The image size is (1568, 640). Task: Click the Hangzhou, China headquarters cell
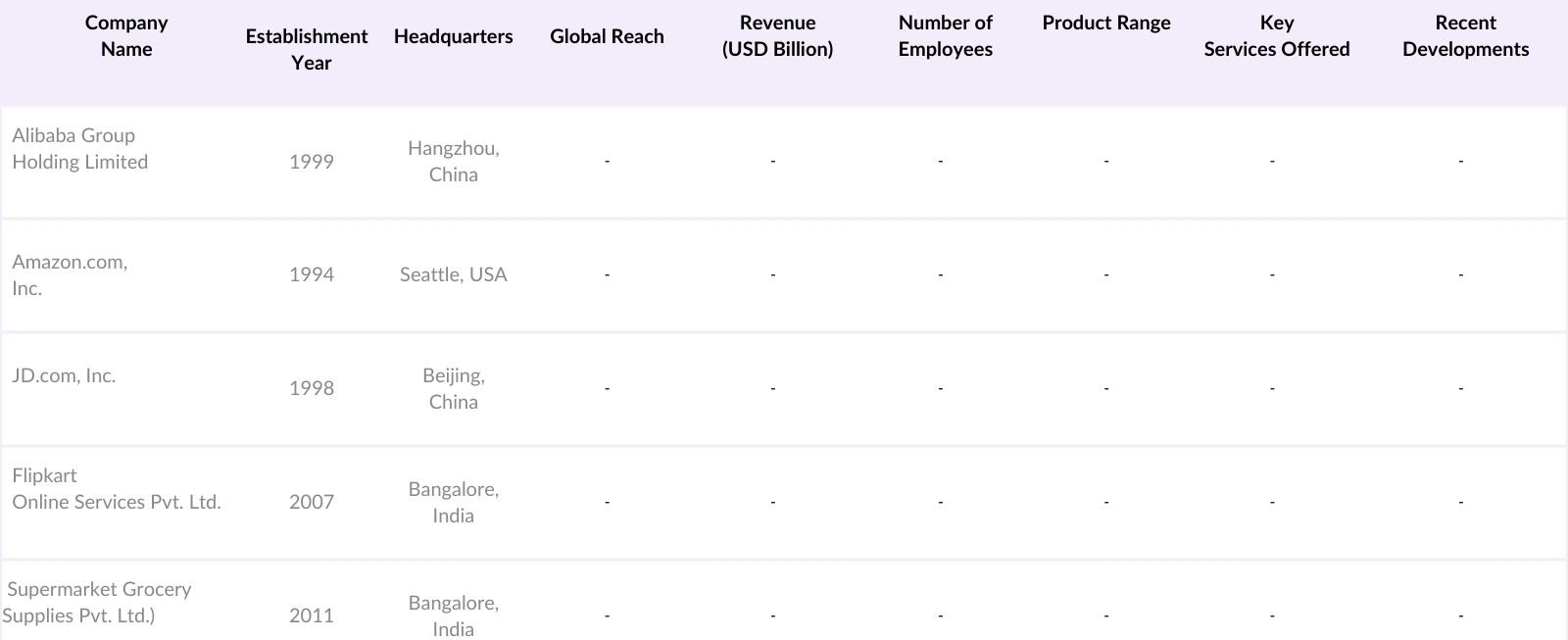click(454, 162)
